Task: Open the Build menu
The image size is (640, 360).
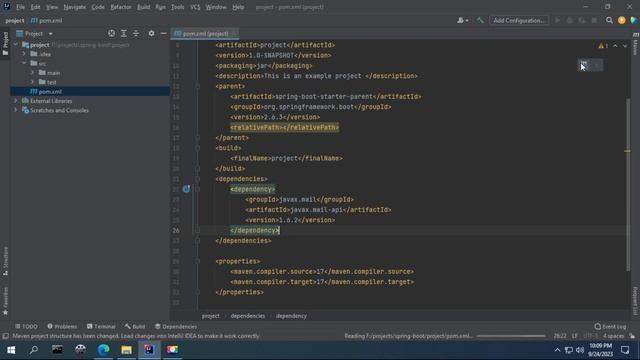Action: tap(143, 7)
